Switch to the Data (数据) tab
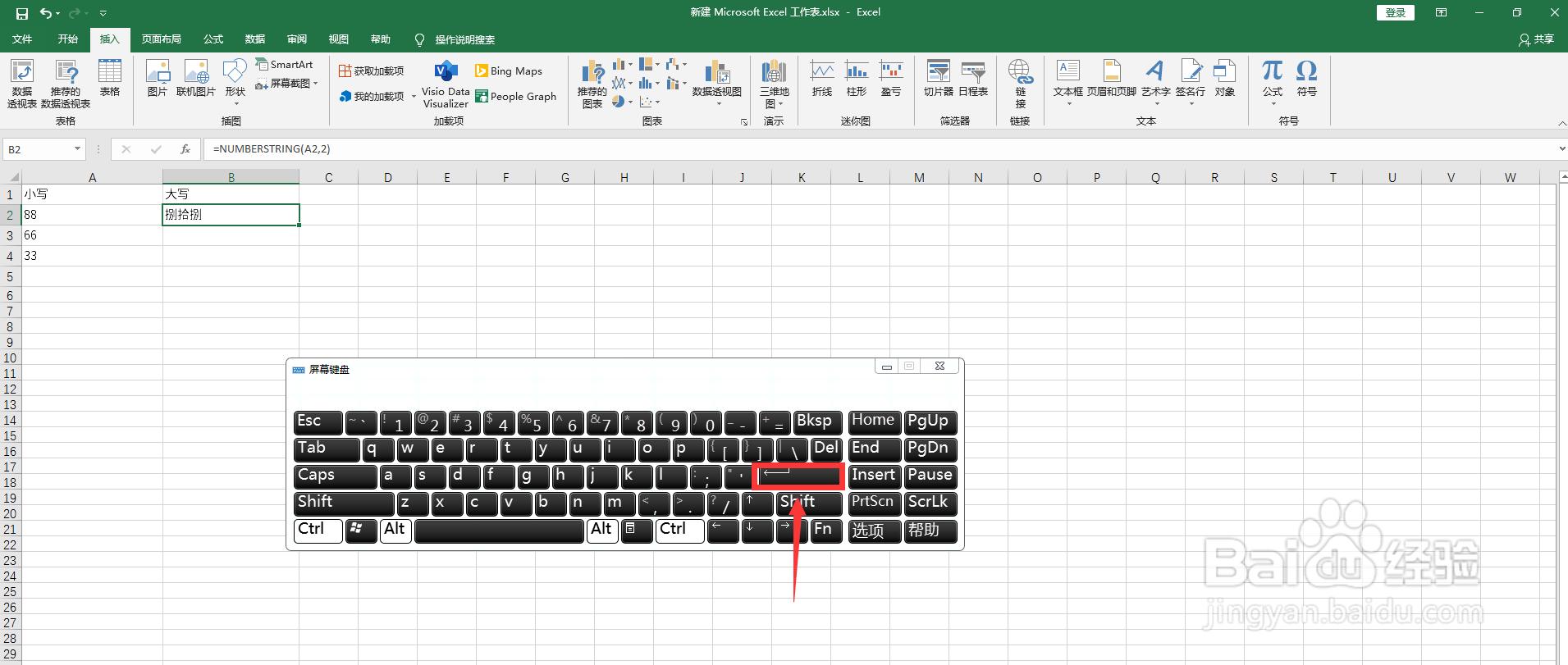Viewport: 1568px width, 665px height. (x=255, y=39)
